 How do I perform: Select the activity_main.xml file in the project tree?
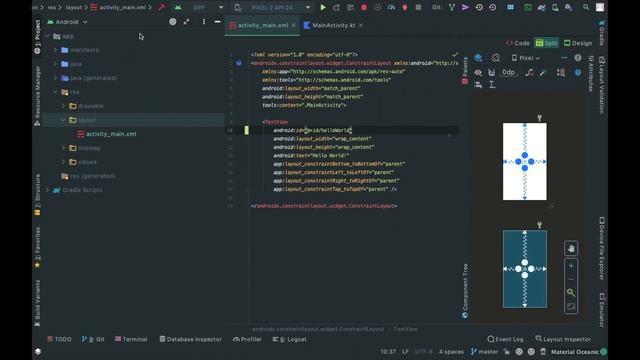(x=107, y=134)
